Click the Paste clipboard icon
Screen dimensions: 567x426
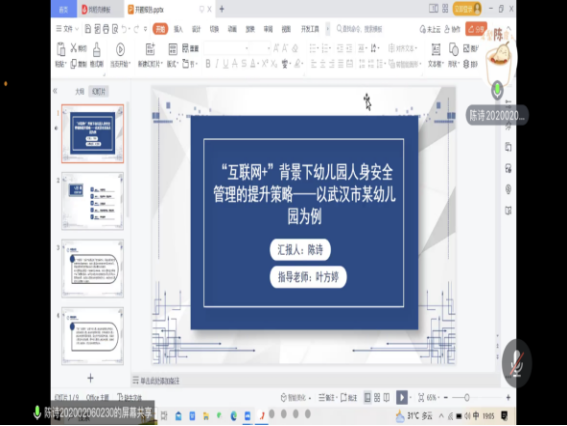point(61,49)
